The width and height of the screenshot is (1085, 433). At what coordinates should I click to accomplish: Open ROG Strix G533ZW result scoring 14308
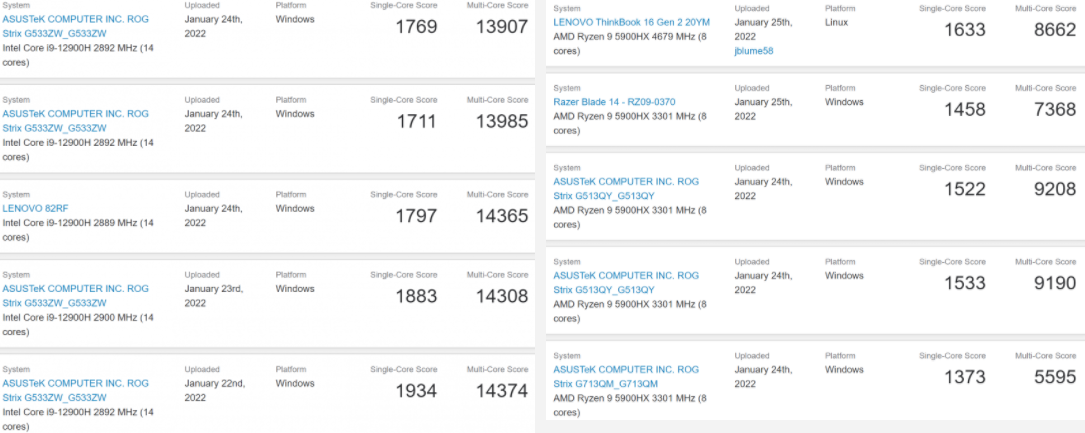[x=75, y=295]
